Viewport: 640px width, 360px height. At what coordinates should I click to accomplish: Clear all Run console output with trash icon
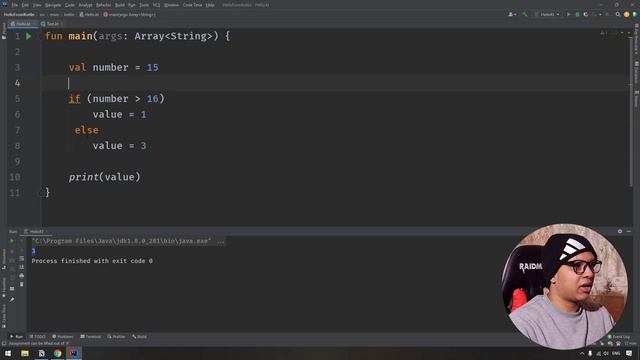[22, 284]
